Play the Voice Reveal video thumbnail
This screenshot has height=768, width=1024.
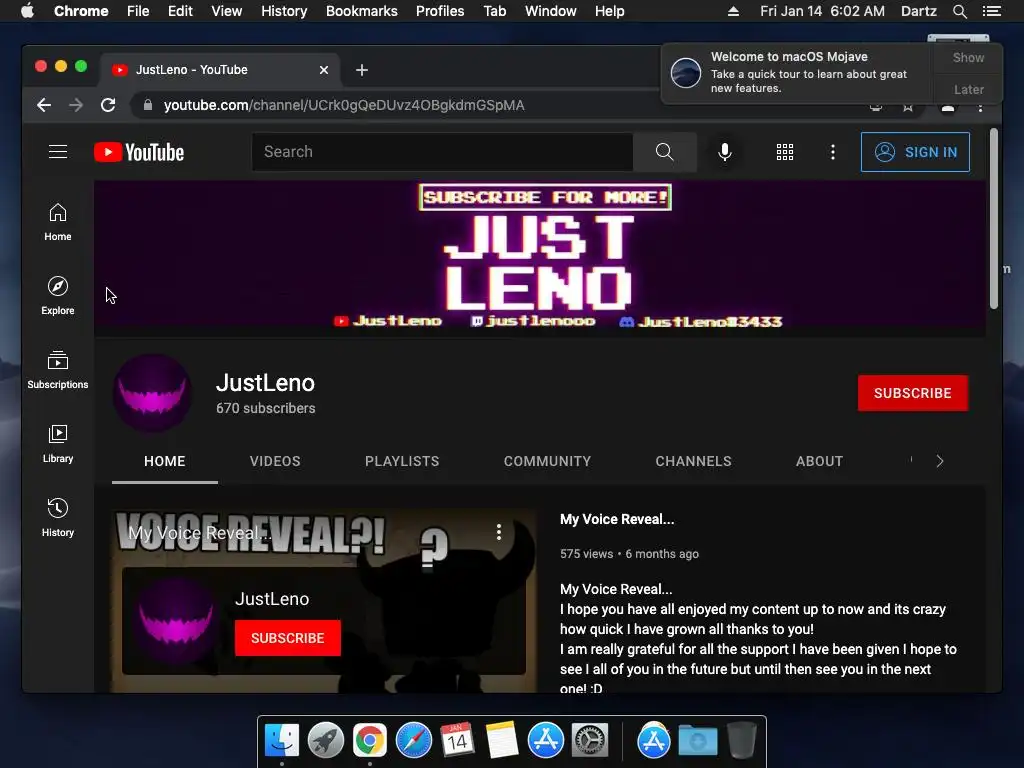[323, 600]
